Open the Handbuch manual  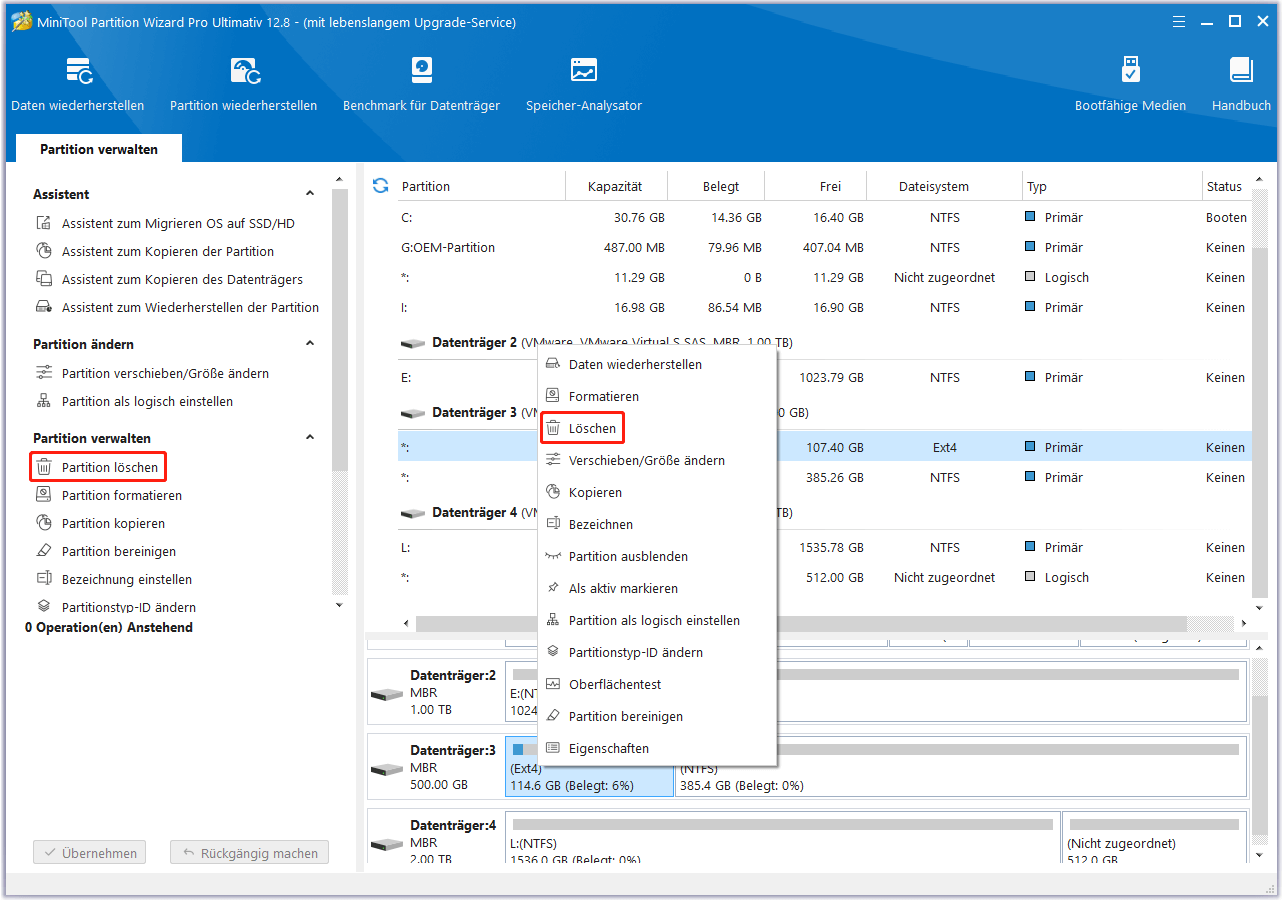tap(1241, 84)
